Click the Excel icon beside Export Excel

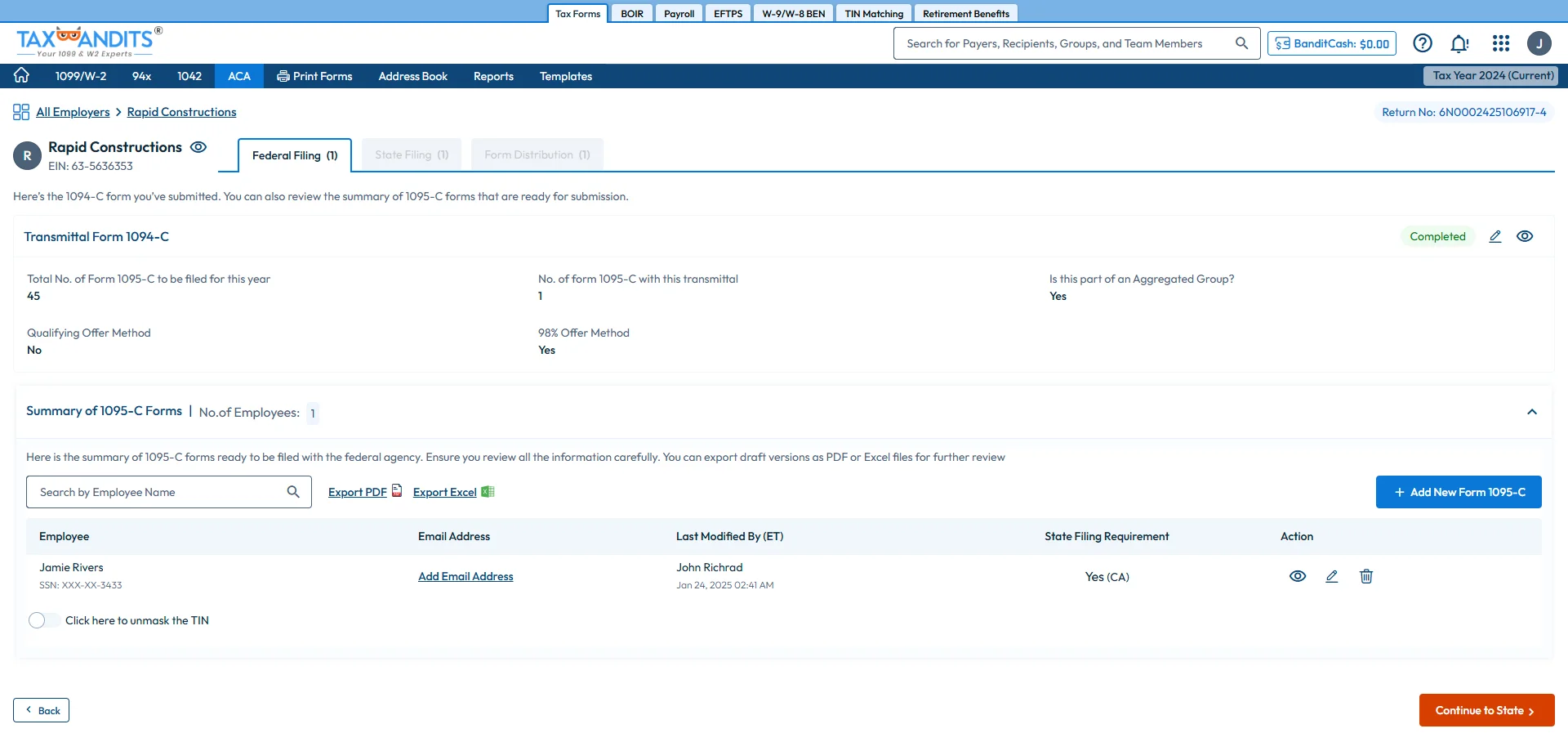[488, 491]
